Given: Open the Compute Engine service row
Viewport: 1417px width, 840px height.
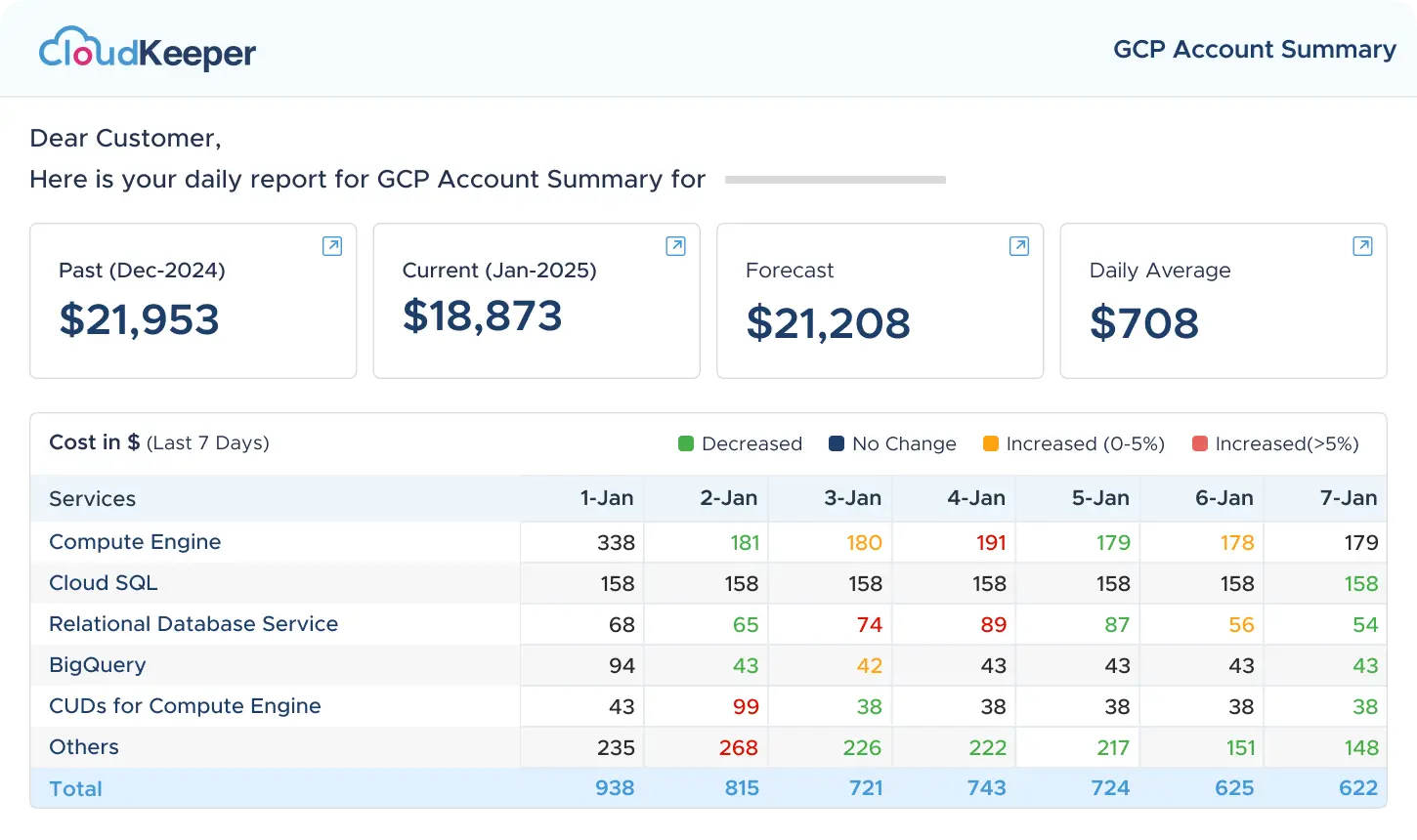Looking at the screenshot, I should point(135,542).
